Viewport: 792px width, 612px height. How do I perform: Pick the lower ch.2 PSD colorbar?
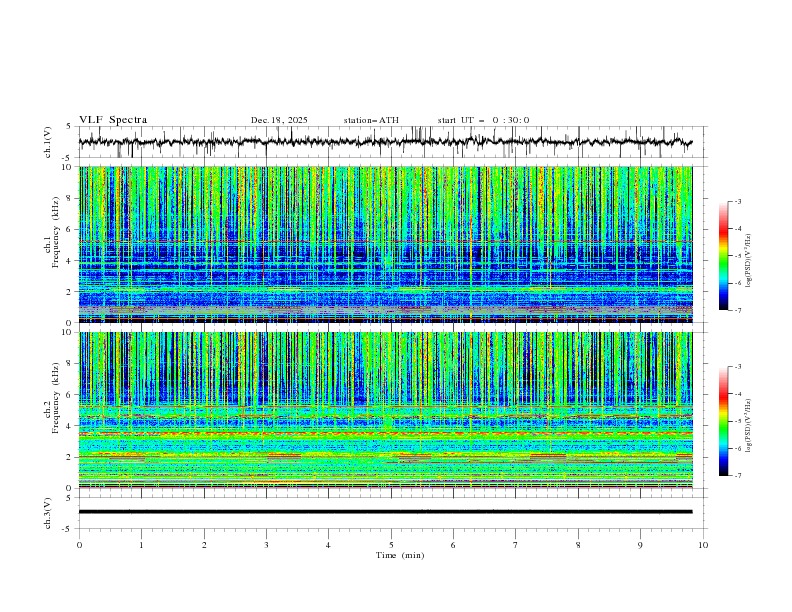click(723, 421)
